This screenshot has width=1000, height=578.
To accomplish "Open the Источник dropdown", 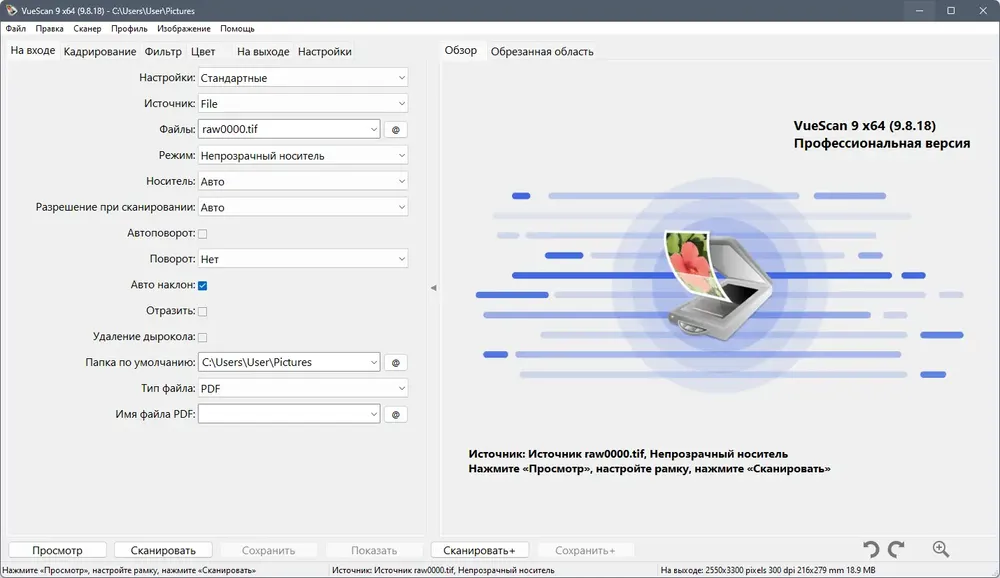I will (302, 104).
